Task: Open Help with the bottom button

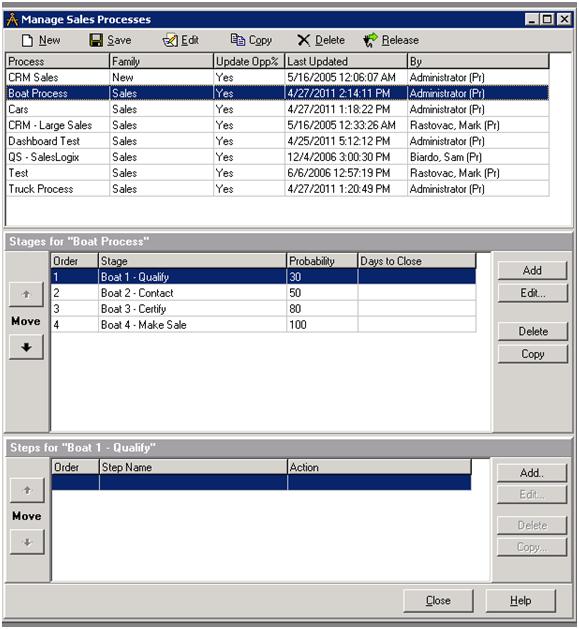Action: [520, 601]
